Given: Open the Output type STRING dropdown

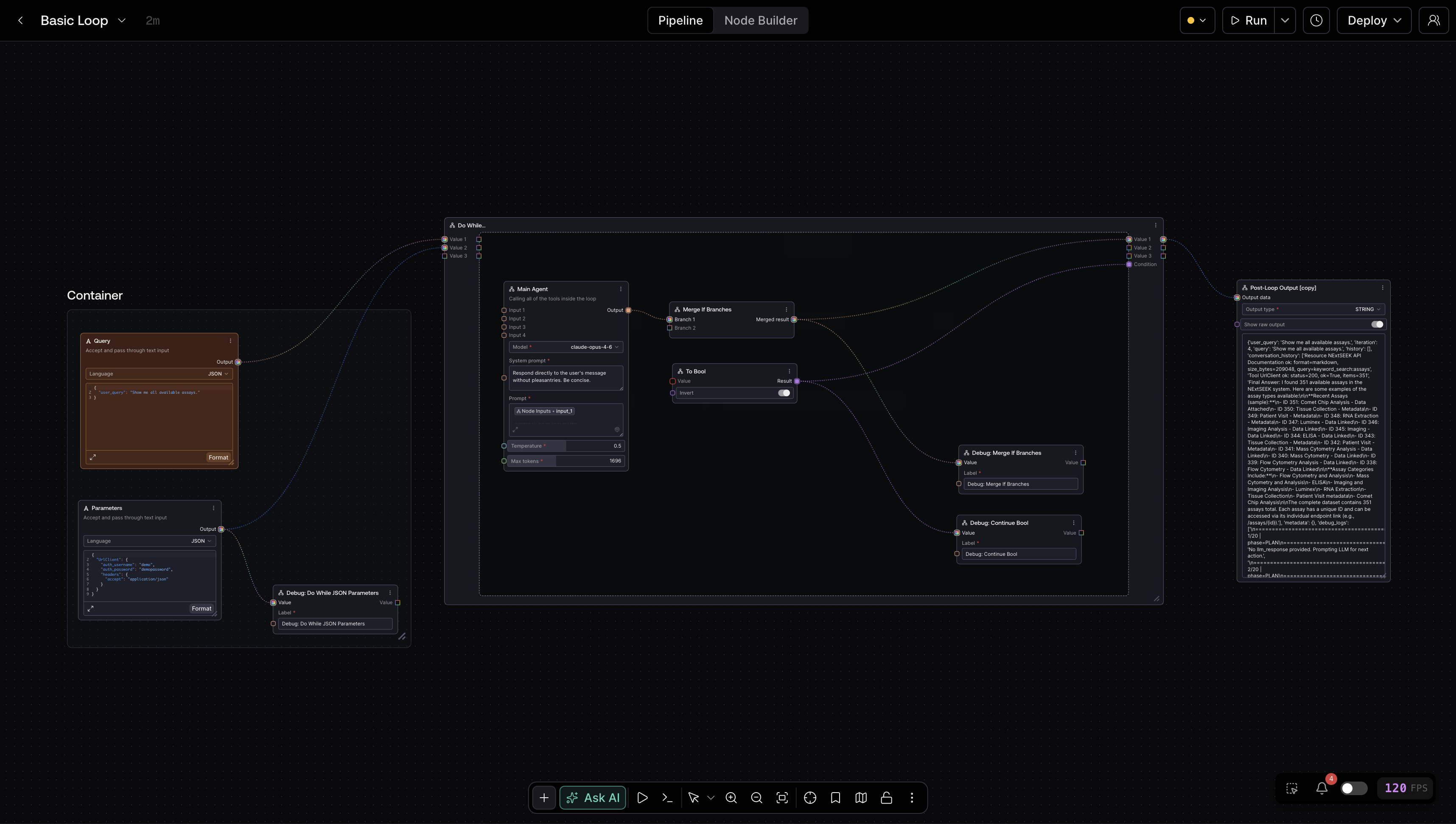Looking at the screenshot, I should 1313,310.
